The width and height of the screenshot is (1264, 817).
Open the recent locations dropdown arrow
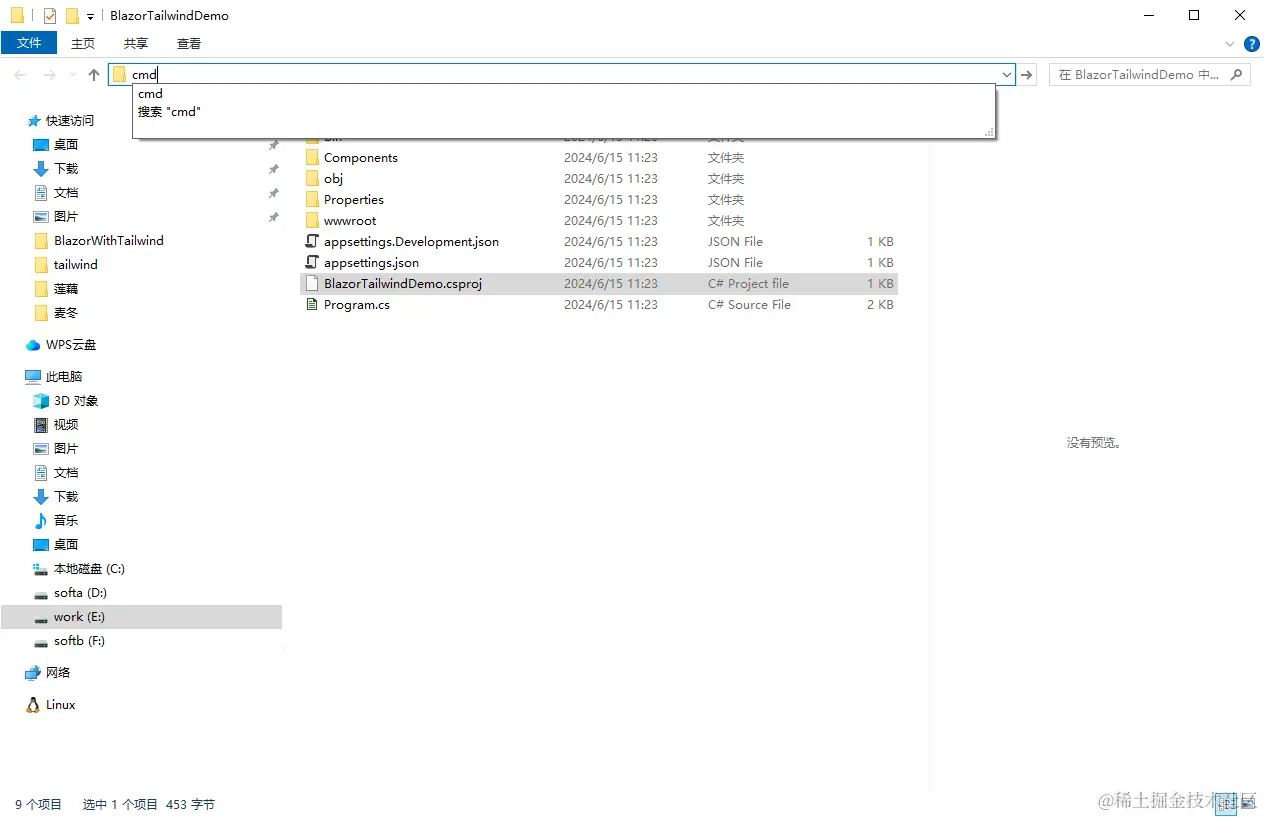point(73,75)
